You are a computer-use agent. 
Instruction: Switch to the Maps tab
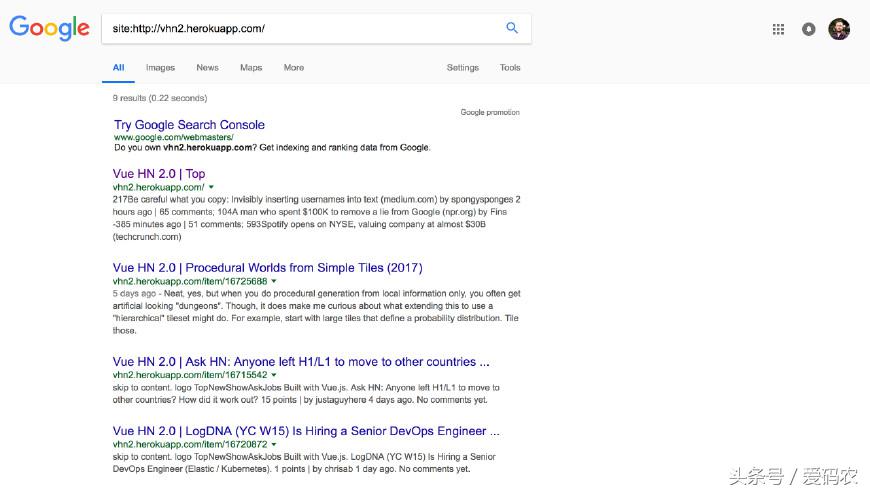[251, 68]
